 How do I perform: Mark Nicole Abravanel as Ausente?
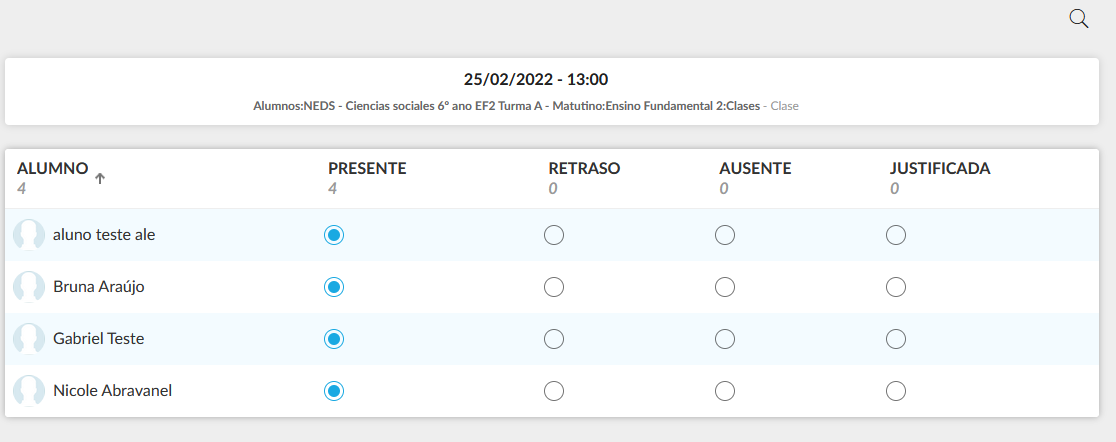click(725, 391)
